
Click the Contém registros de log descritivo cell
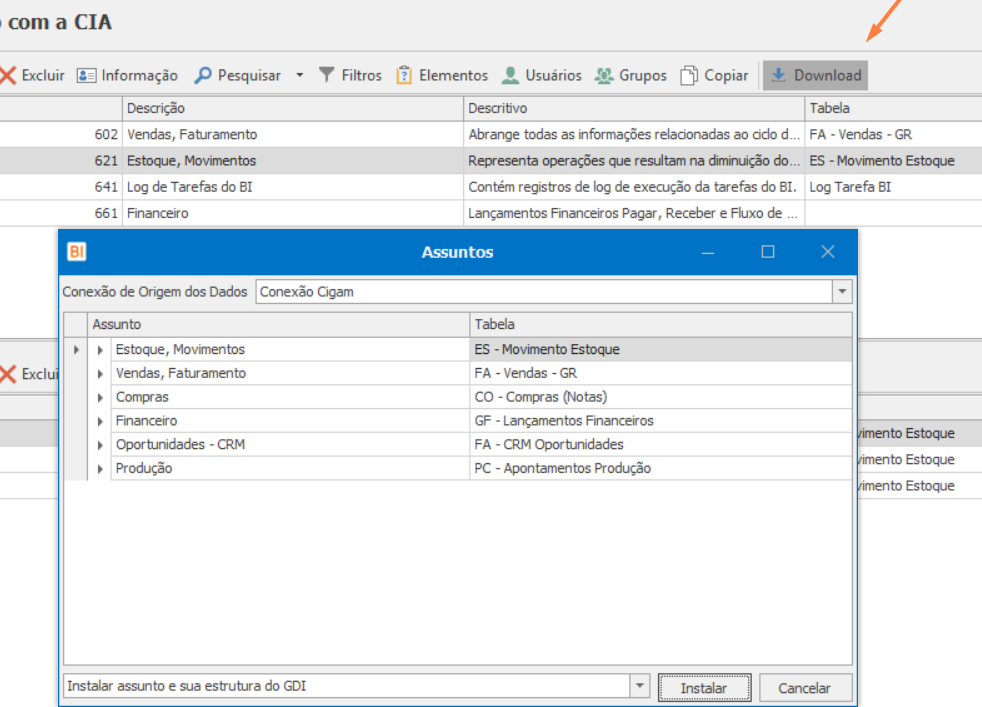point(634,187)
